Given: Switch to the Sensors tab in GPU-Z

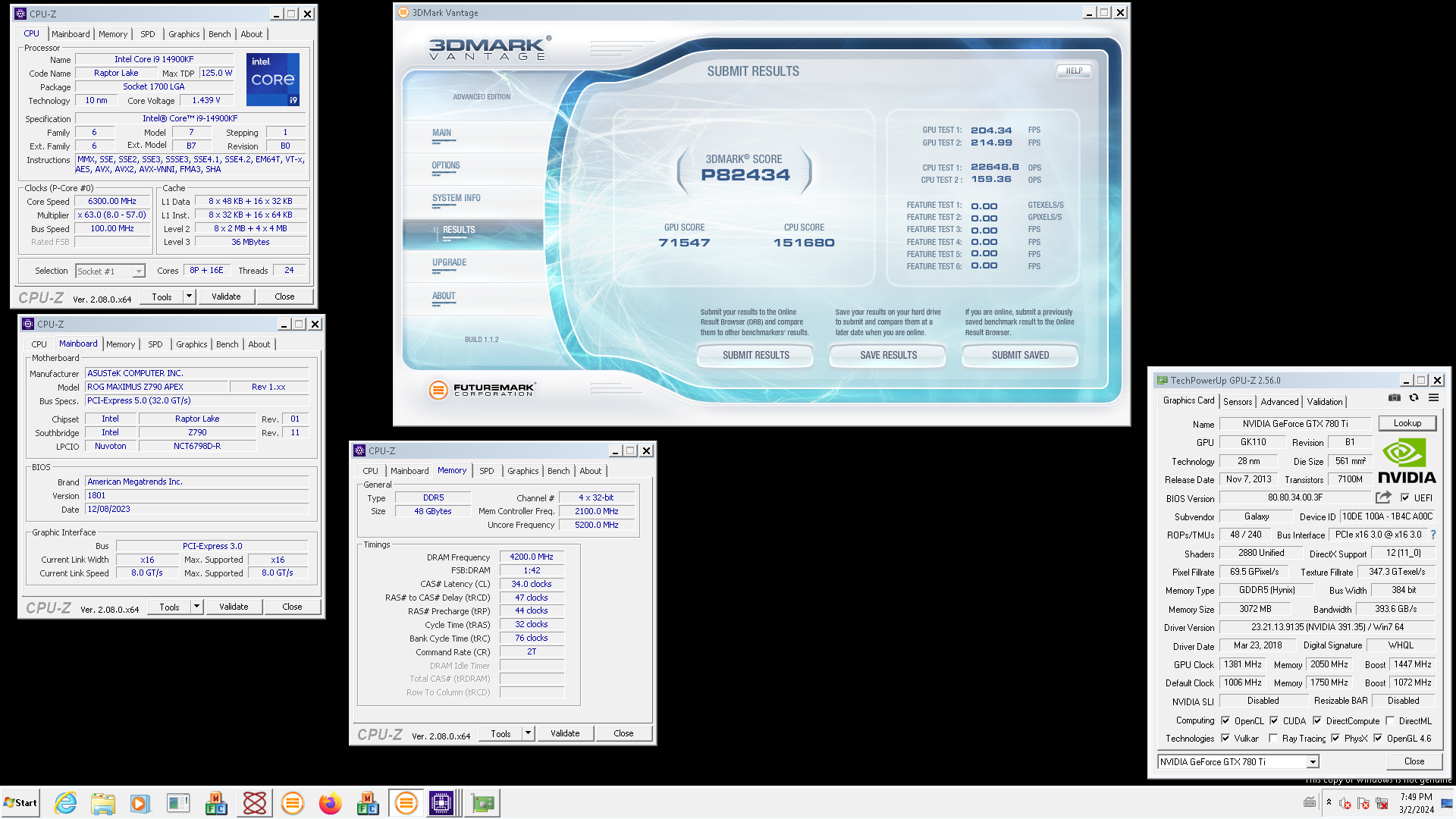Looking at the screenshot, I should 1238,402.
